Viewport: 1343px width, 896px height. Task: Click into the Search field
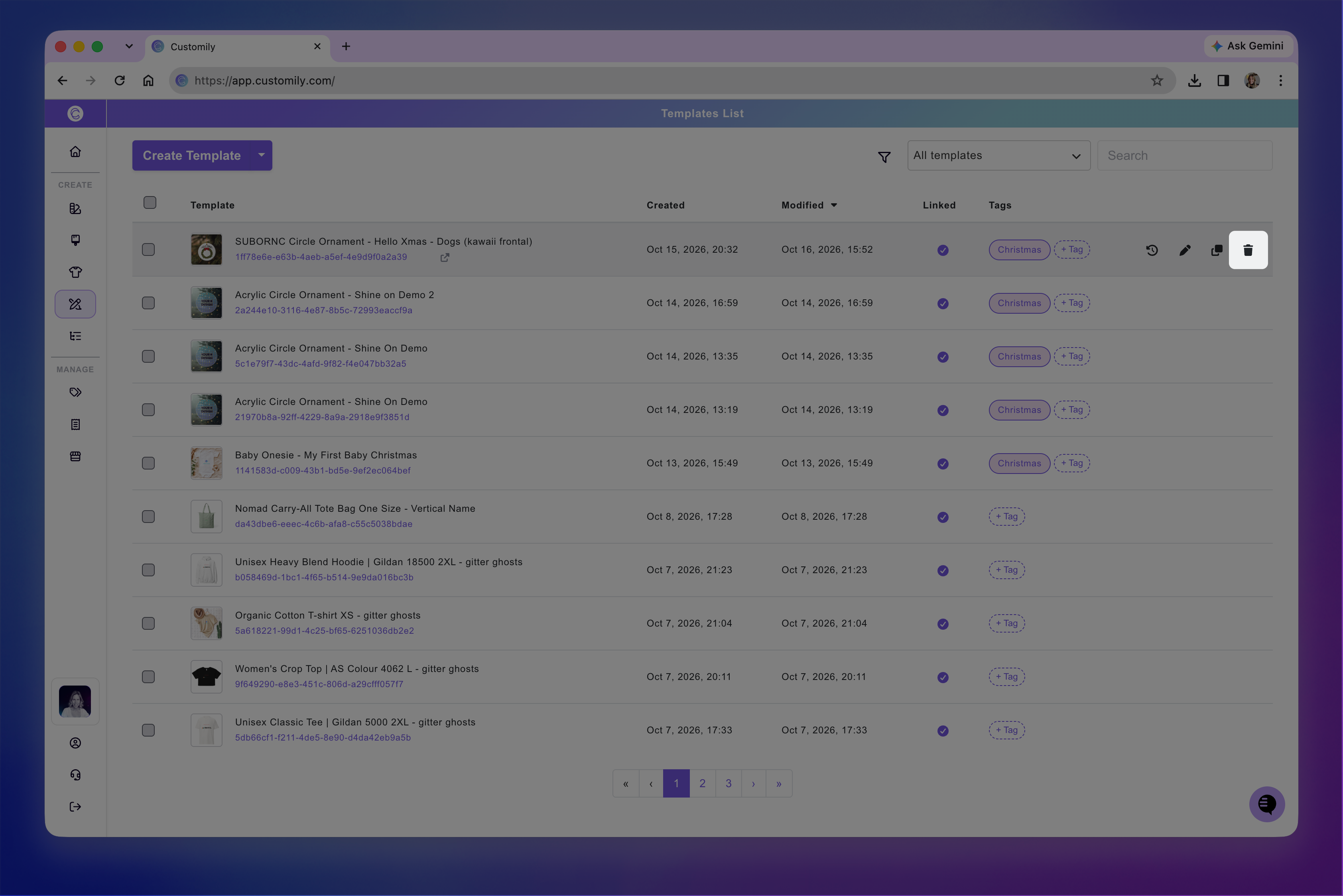(x=1185, y=155)
